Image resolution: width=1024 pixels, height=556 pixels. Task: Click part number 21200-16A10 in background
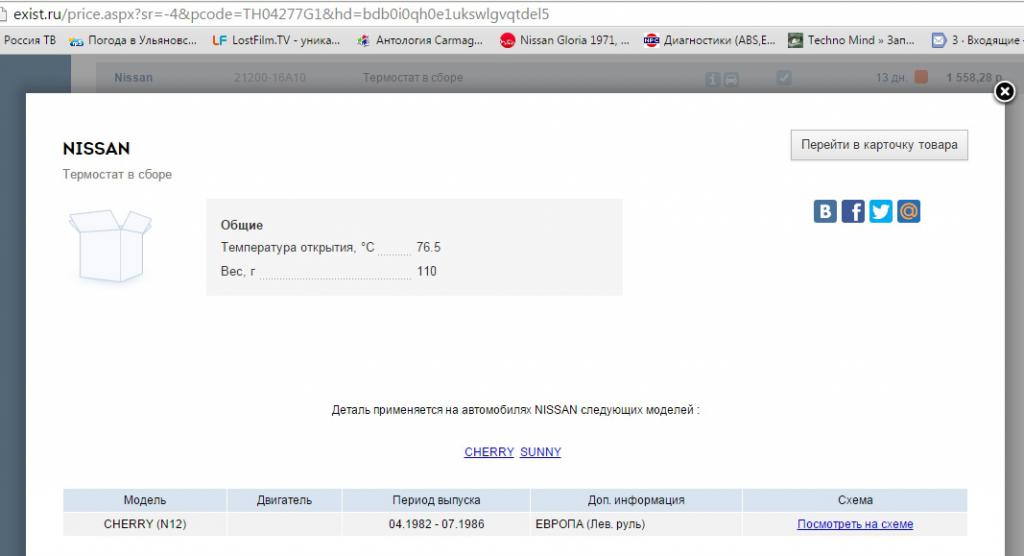(x=270, y=78)
